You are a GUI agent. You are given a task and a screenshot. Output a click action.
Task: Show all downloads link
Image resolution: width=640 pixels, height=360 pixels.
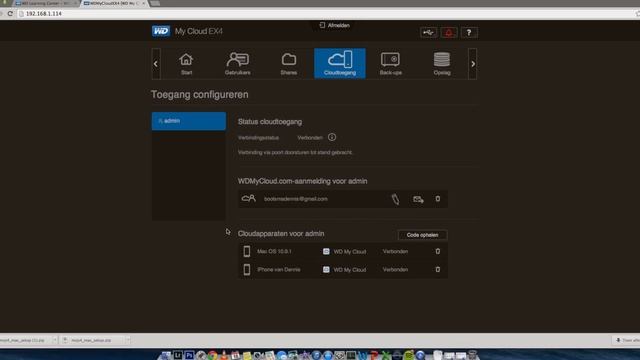coord(628,340)
